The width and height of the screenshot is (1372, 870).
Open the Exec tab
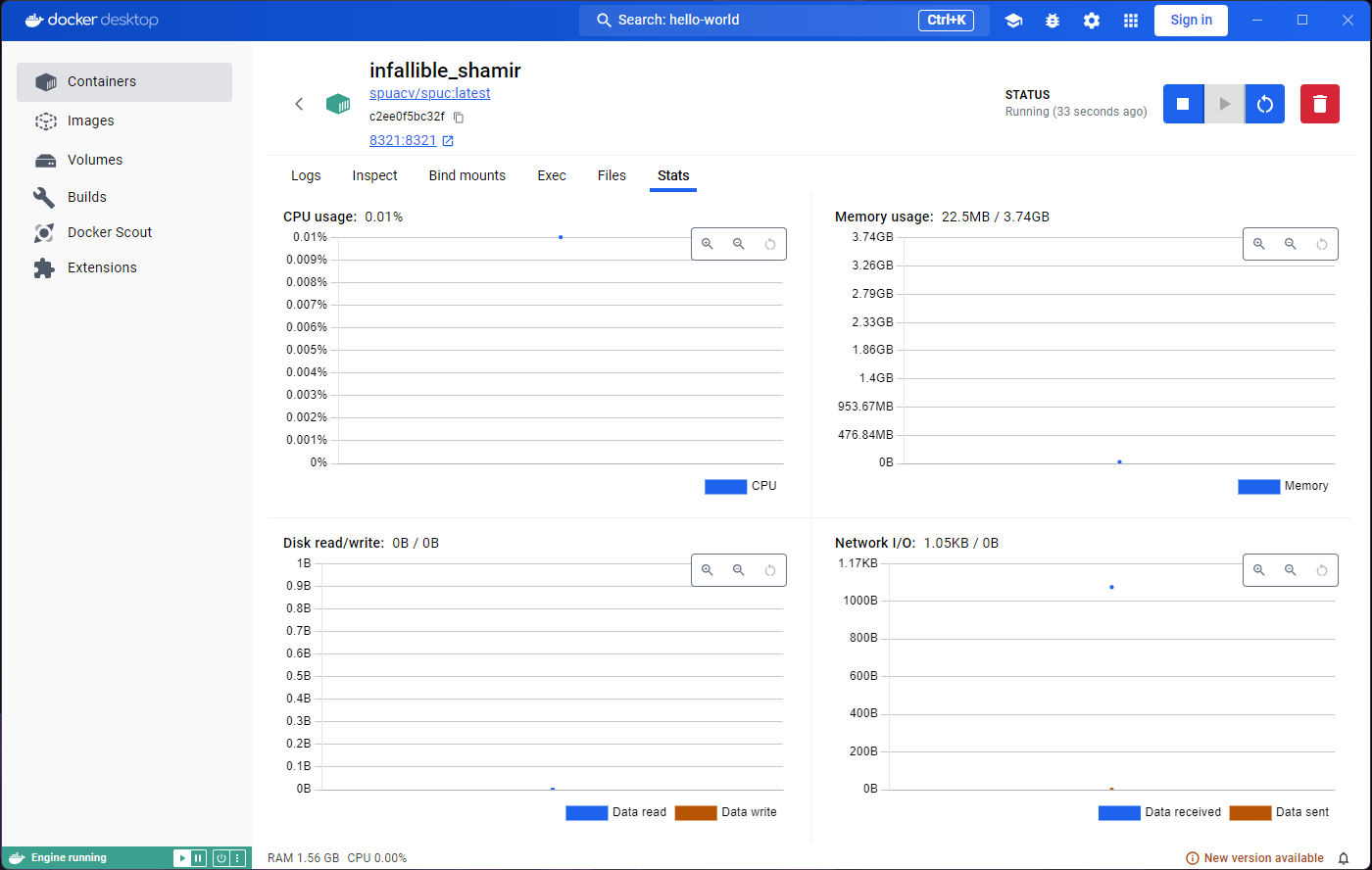(x=552, y=175)
